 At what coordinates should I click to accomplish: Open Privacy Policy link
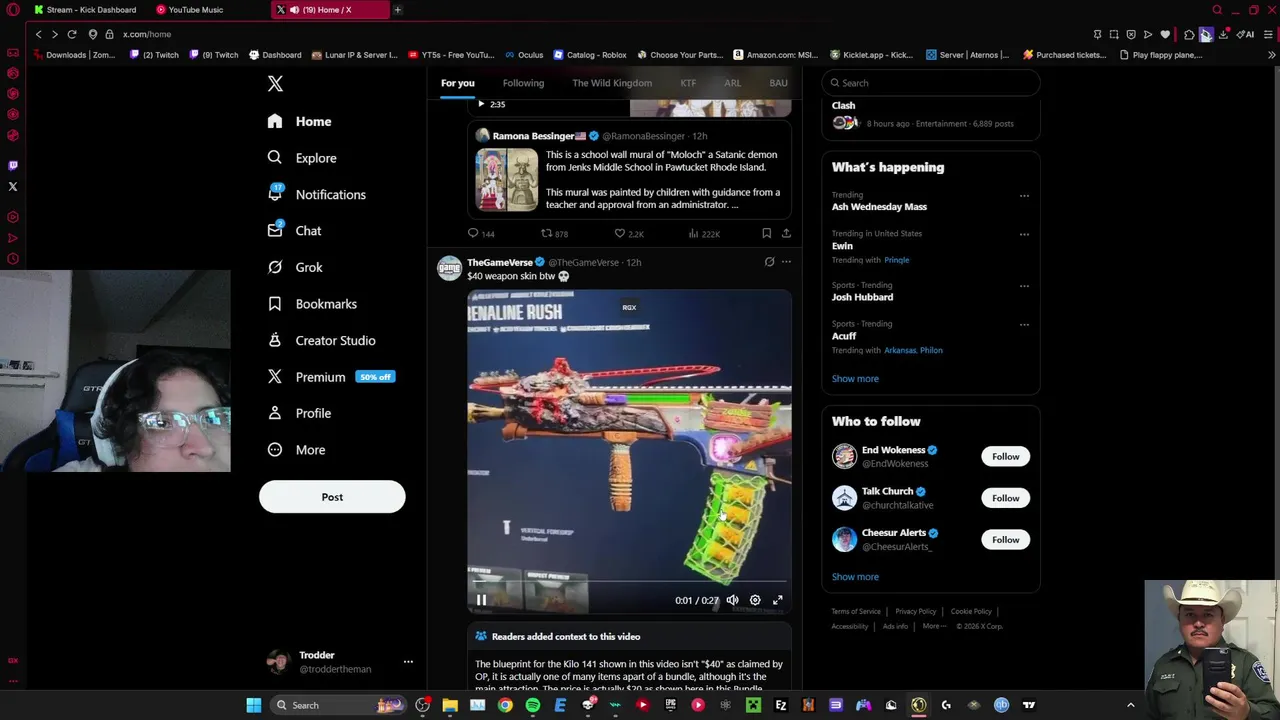tap(915, 612)
